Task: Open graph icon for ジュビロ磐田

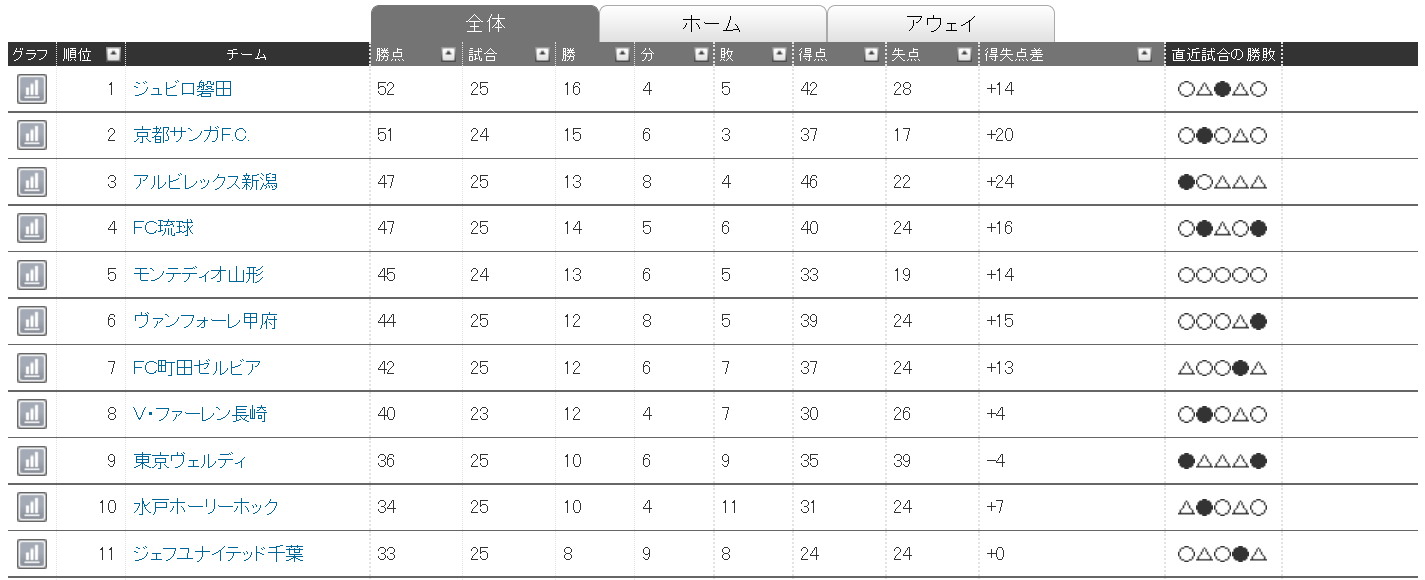Action: [32, 89]
